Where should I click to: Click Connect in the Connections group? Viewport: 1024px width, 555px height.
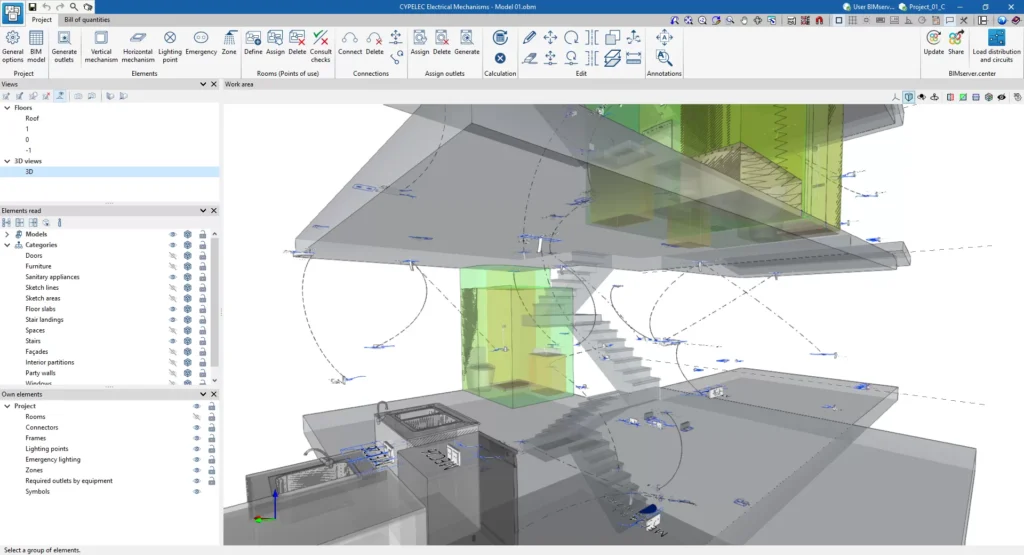350,44
